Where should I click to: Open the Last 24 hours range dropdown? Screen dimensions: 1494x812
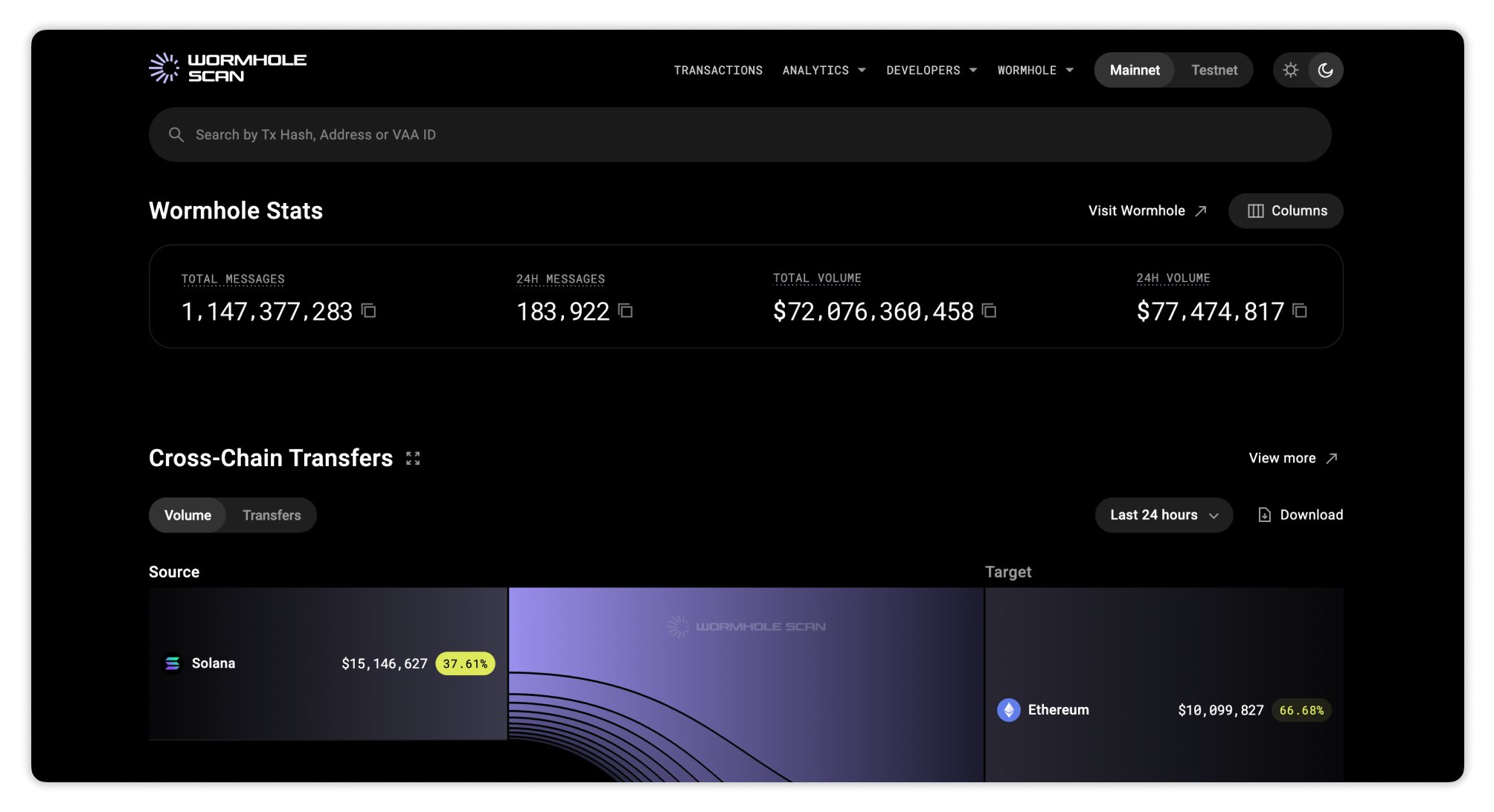tap(1163, 515)
